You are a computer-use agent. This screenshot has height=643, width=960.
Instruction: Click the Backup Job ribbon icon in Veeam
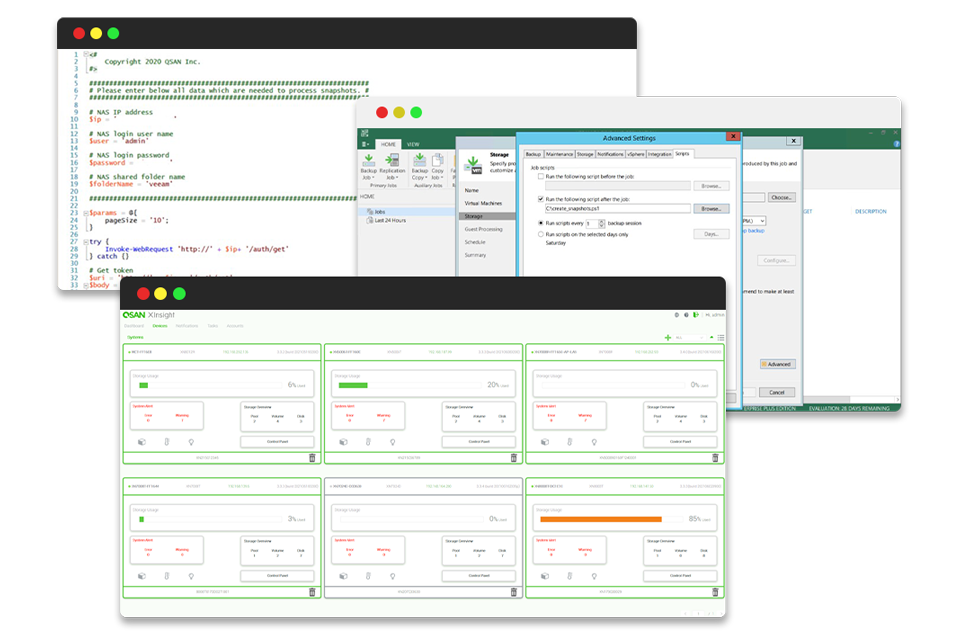point(369,166)
